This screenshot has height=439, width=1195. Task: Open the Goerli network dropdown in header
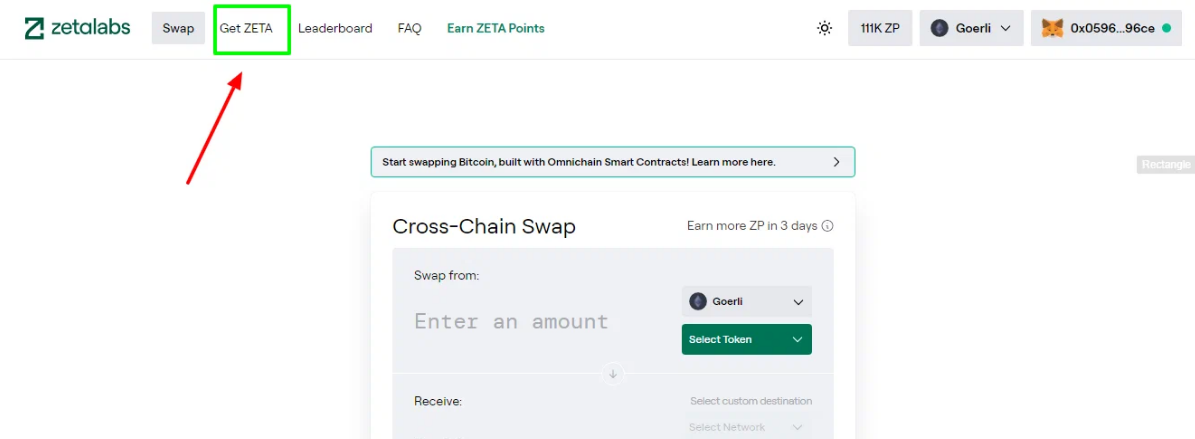click(971, 28)
